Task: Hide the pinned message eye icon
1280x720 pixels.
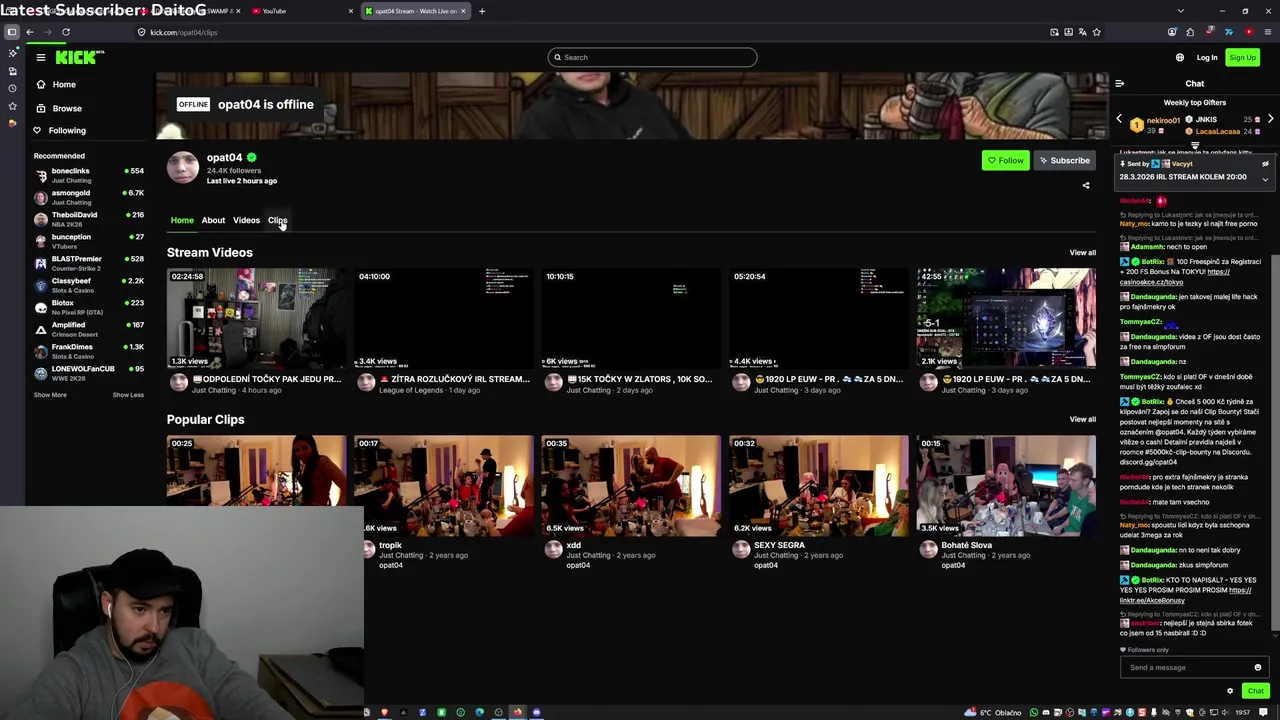Action: pyautogui.click(x=1265, y=163)
